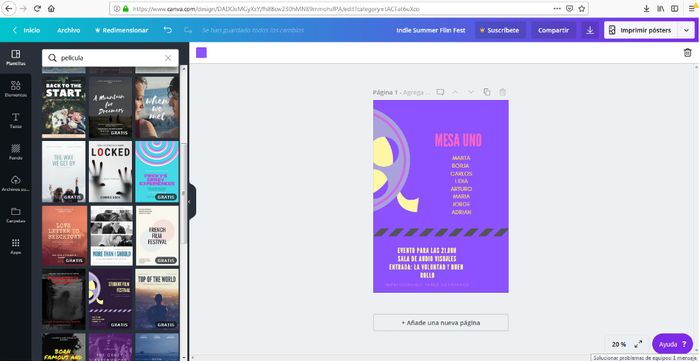Image resolution: width=700 pixels, height=361 pixels.
Task: Open browser downloads panel
Action: tap(646, 8)
